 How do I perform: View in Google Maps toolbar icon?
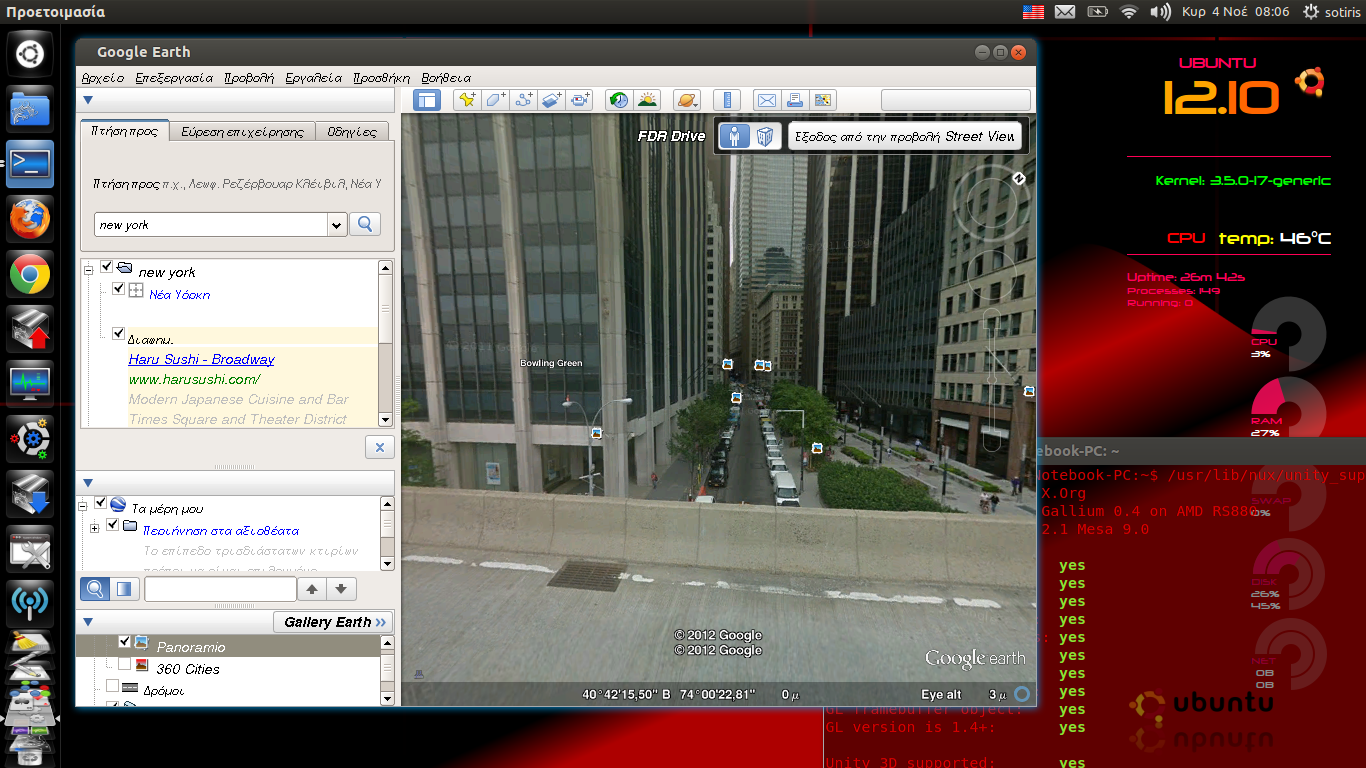(x=823, y=100)
